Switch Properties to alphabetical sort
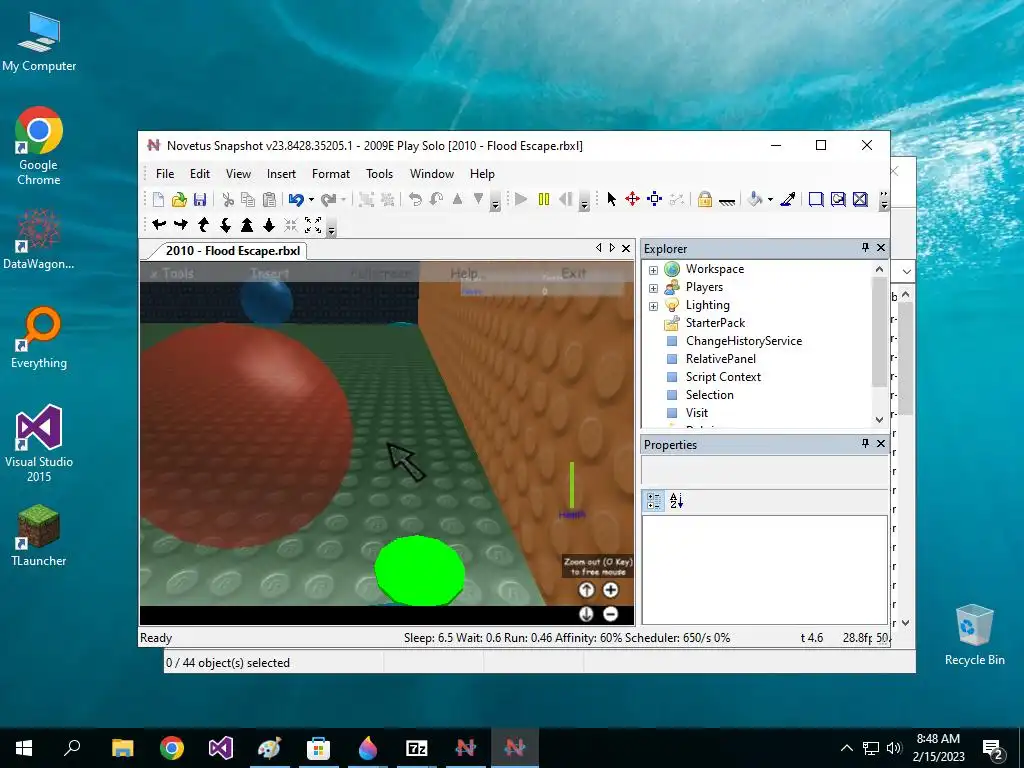Image resolution: width=1024 pixels, height=768 pixels. 676,501
